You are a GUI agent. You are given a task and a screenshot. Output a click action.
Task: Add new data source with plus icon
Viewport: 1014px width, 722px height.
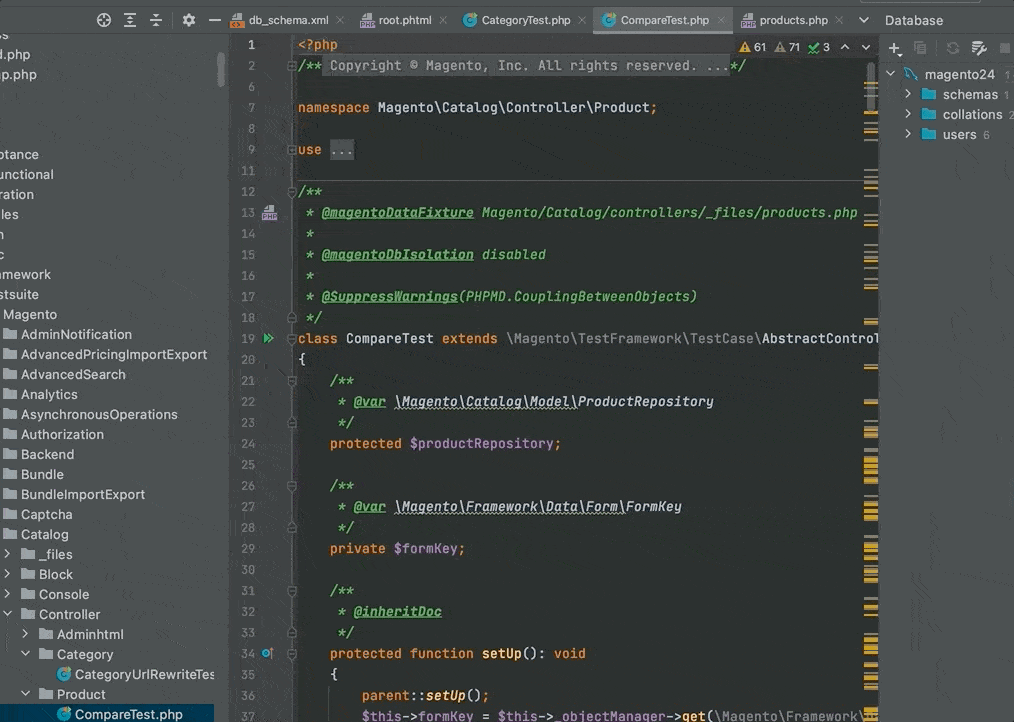point(895,48)
